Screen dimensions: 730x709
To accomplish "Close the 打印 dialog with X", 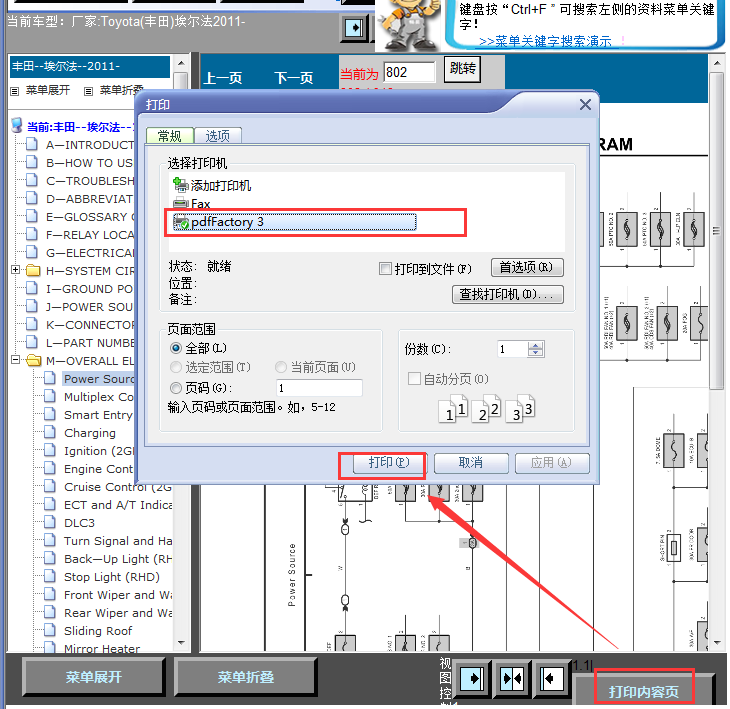I will (585, 105).
